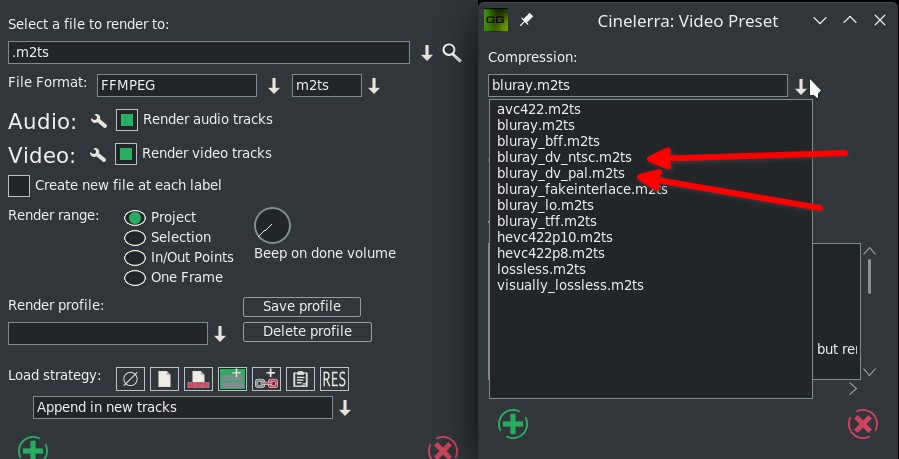This screenshot has height=459, width=899.
Task: Expand the File Format FFMPEG dropdown arrow
Action: (x=274, y=87)
